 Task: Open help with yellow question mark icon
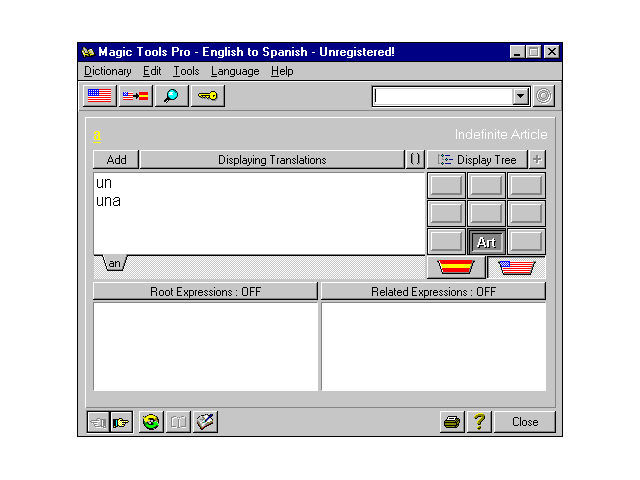coord(479,422)
